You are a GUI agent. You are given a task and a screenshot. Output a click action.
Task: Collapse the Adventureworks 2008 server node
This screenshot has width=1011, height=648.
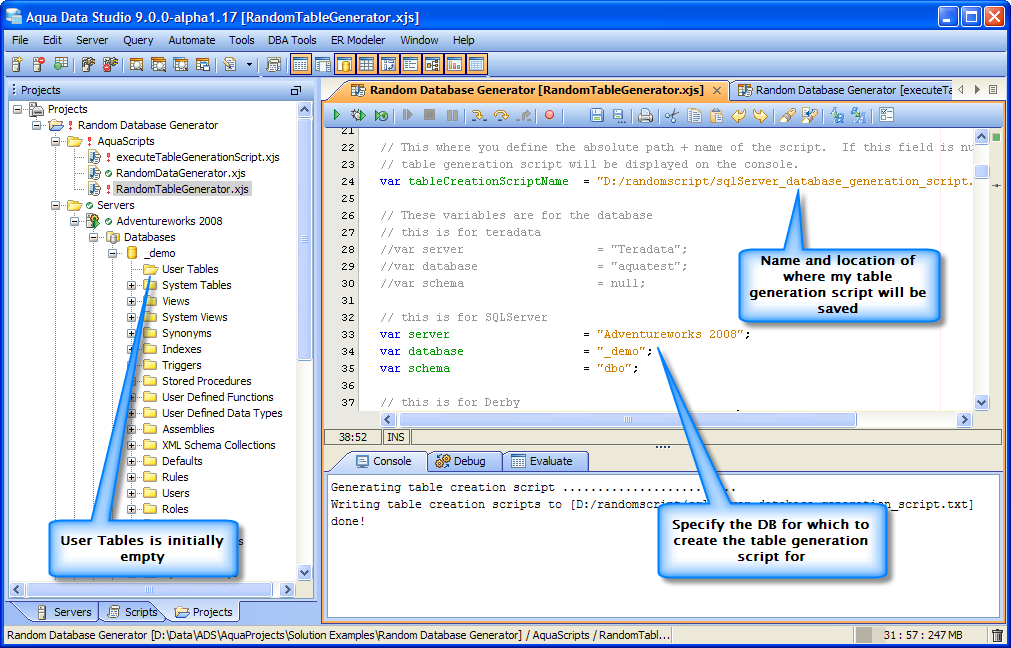pos(75,221)
